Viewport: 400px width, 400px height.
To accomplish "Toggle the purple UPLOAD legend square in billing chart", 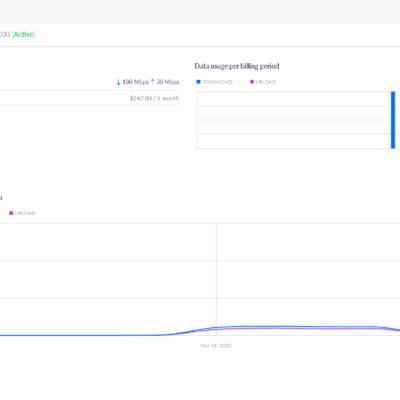I will point(252,82).
